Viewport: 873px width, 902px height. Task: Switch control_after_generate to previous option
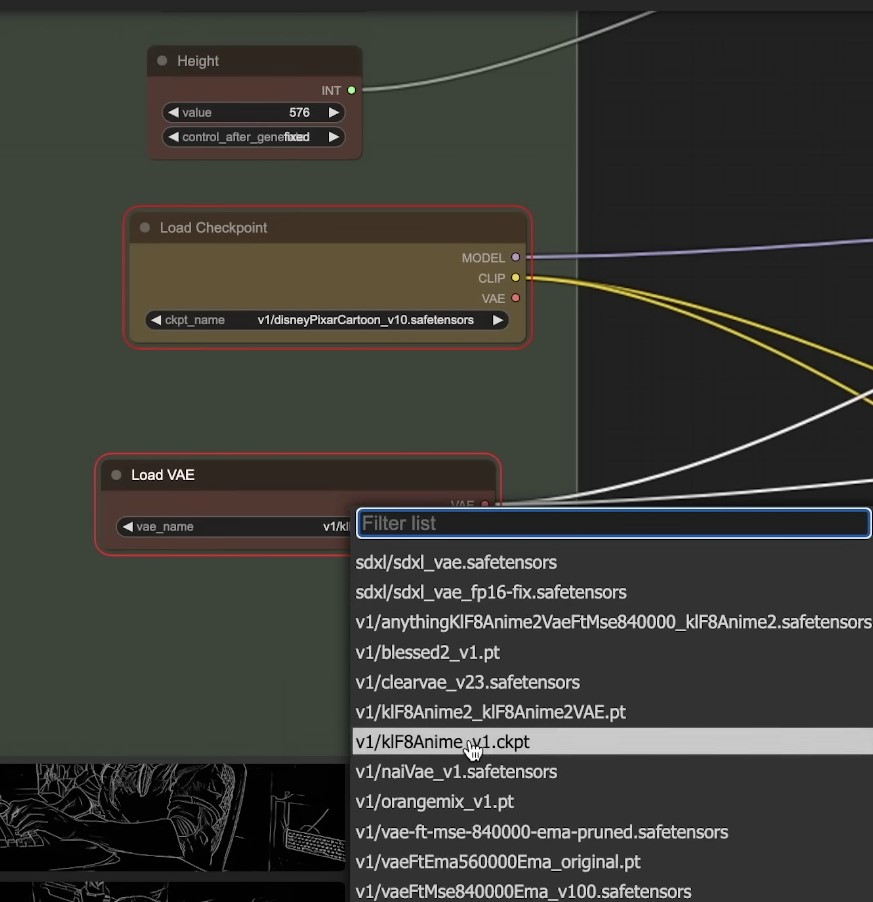coord(174,137)
